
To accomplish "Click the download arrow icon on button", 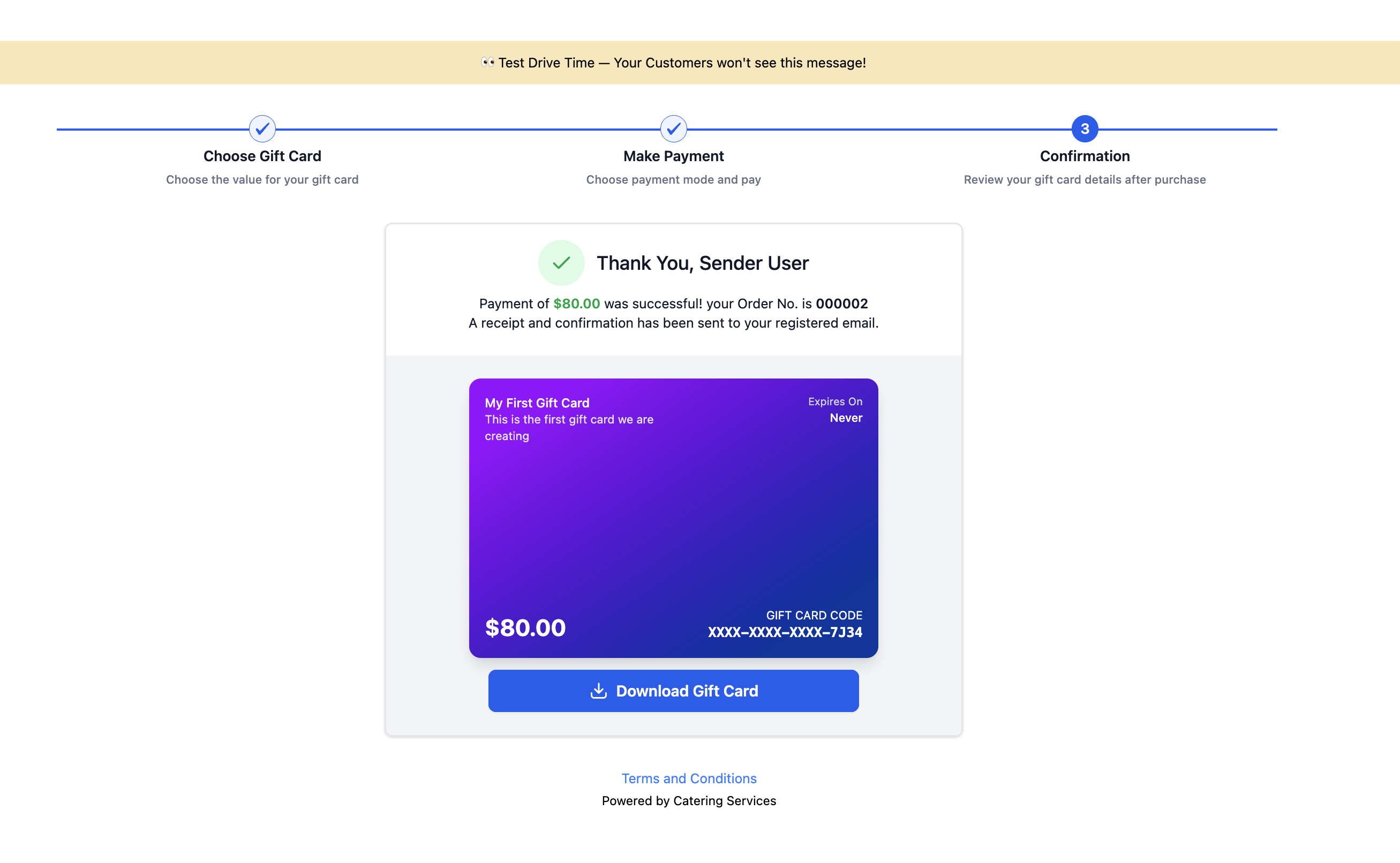I will pyautogui.click(x=598, y=691).
